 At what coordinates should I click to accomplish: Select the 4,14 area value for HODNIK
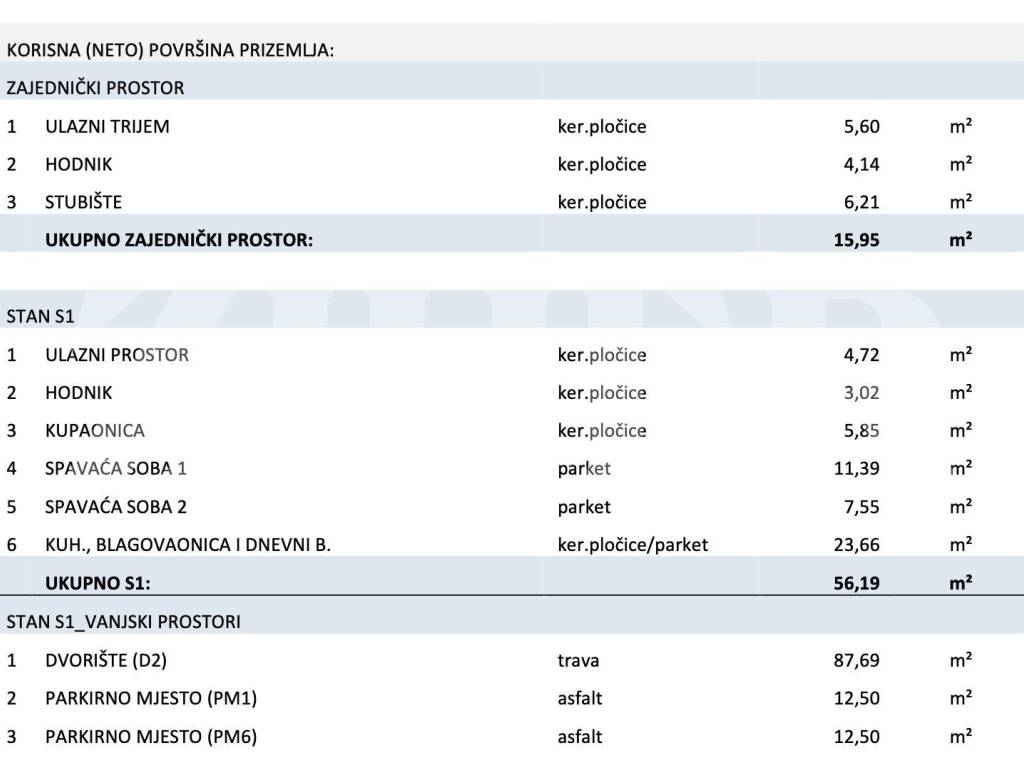point(861,164)
